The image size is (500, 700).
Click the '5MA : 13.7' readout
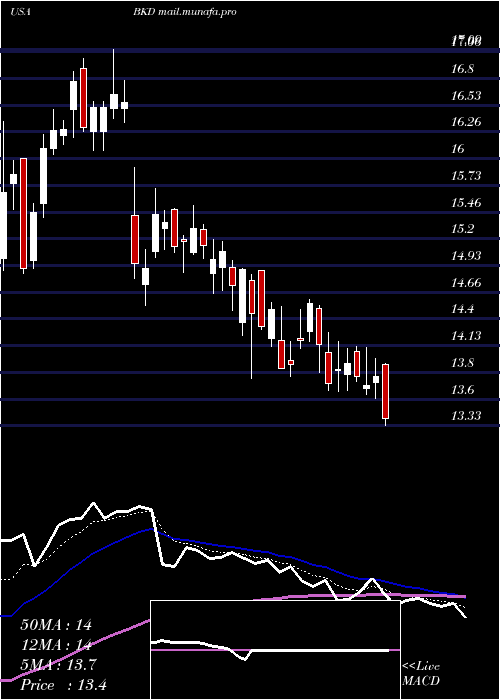coord(57,665)
